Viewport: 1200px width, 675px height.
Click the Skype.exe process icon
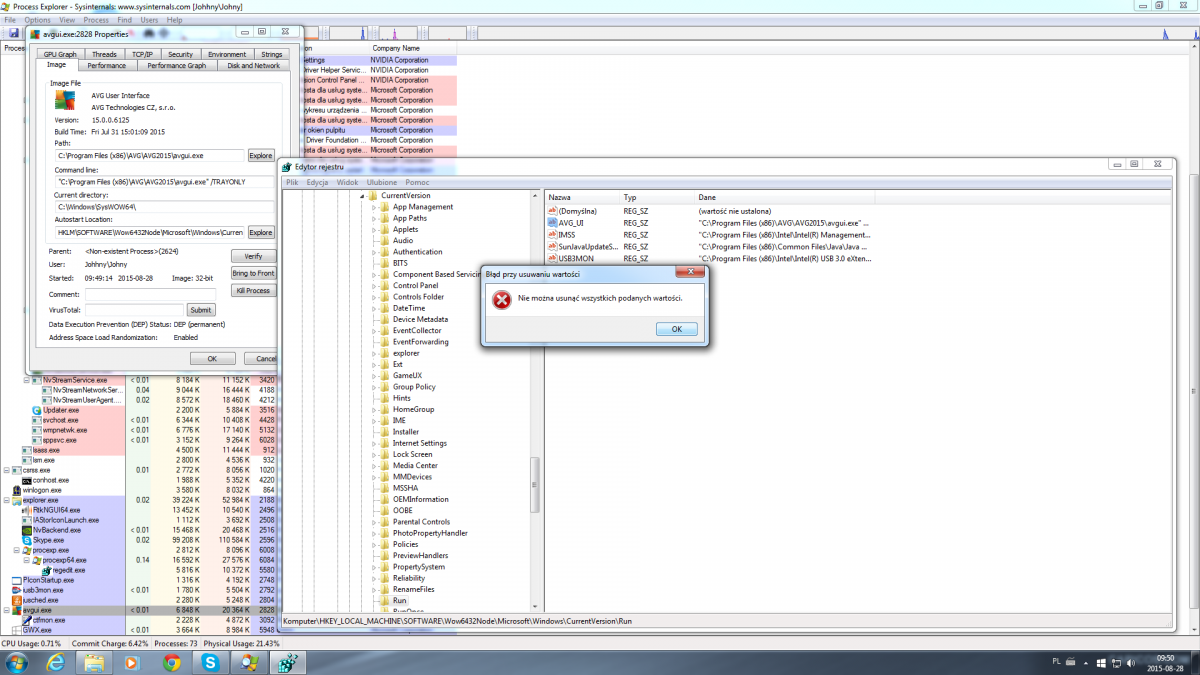(x=27, y=540)
